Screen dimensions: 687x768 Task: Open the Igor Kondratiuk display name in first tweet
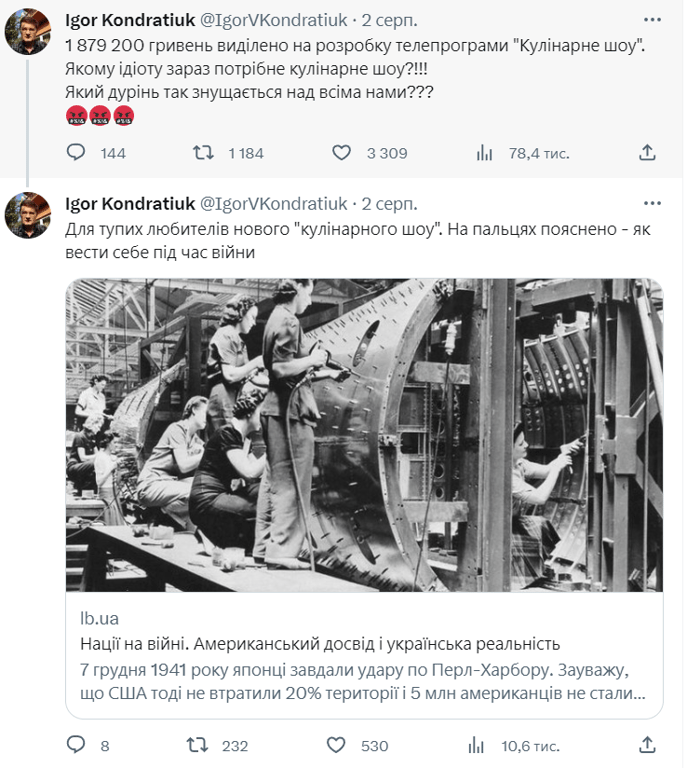click(130, 20)
